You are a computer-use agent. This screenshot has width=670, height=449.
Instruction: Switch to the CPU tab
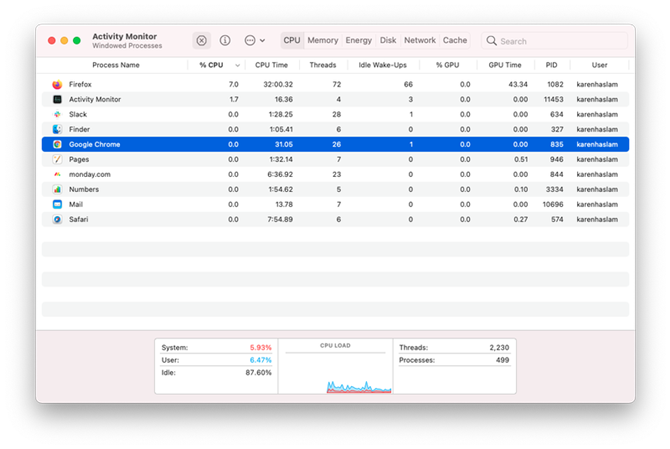[x=292, y=40]
